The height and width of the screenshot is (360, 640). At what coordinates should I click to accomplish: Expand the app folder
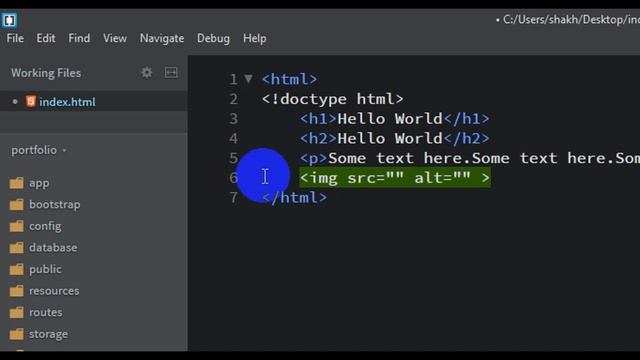click(39, 183)
